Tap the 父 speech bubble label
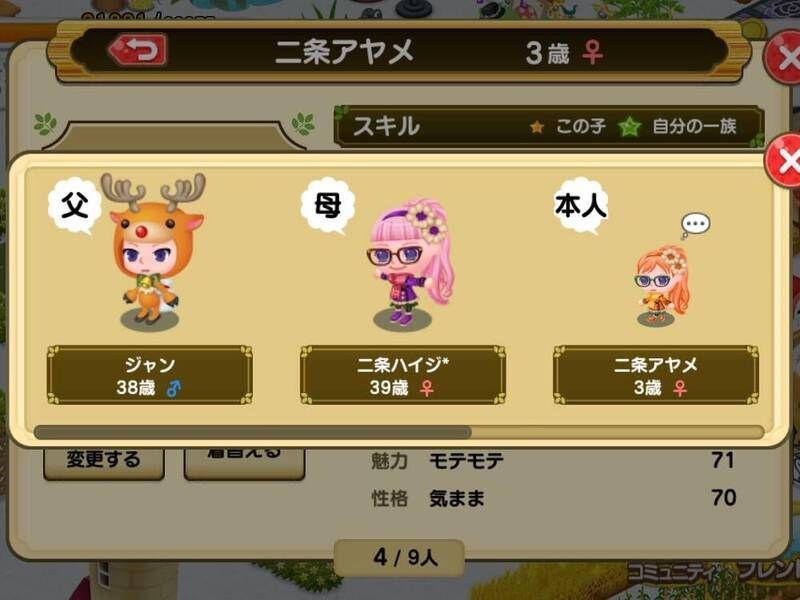Viewport: 800px width, 600px height. pos(74,206)
